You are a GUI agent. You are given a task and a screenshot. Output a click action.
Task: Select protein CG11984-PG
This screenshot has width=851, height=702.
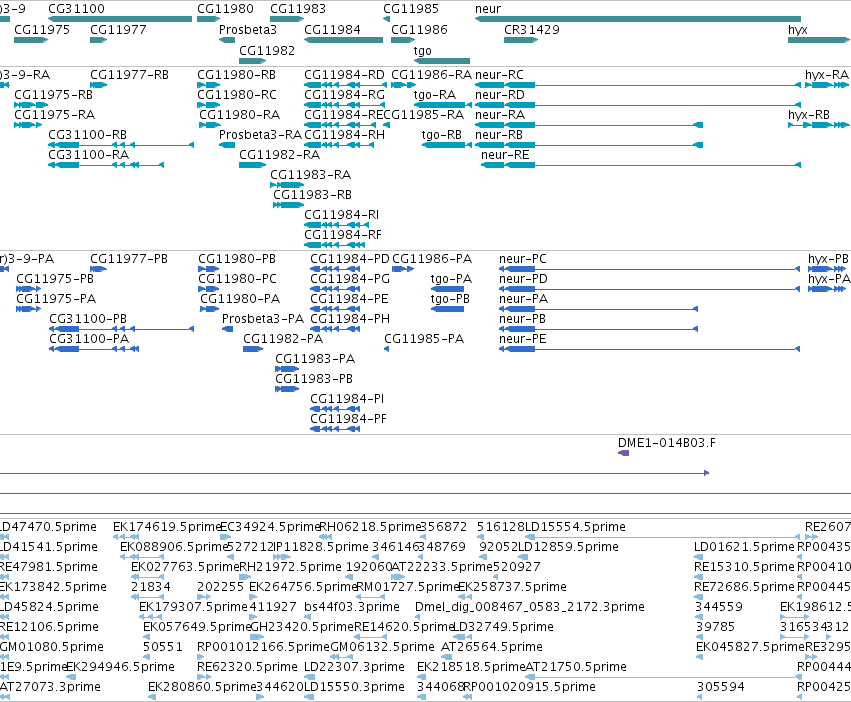350,279
